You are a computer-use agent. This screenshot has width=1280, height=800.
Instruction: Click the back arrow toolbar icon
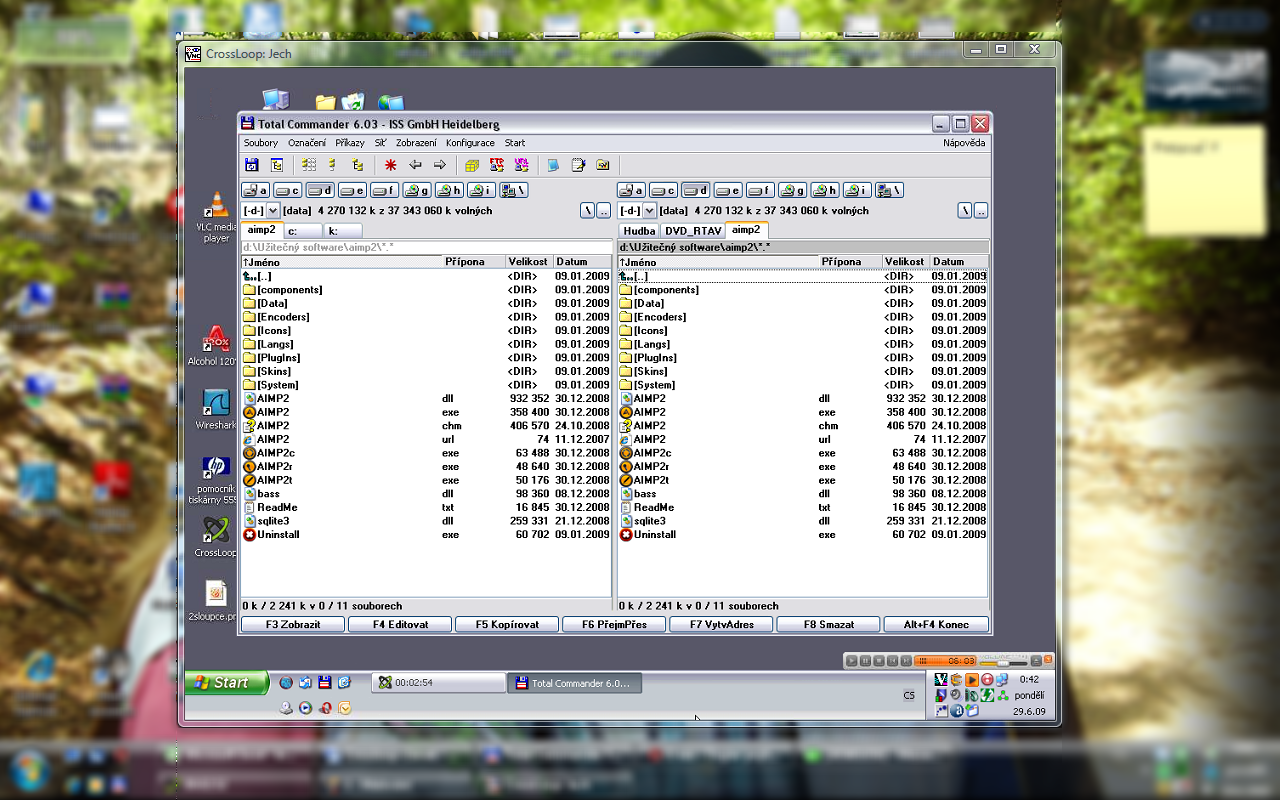pyautogui.click(x=415, y=165)
